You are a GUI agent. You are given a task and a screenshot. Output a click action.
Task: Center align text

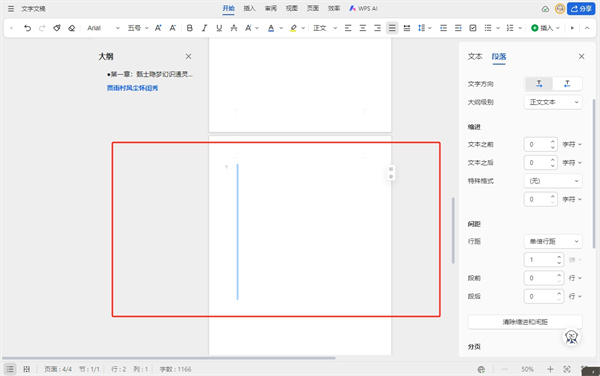coord(363,28)
